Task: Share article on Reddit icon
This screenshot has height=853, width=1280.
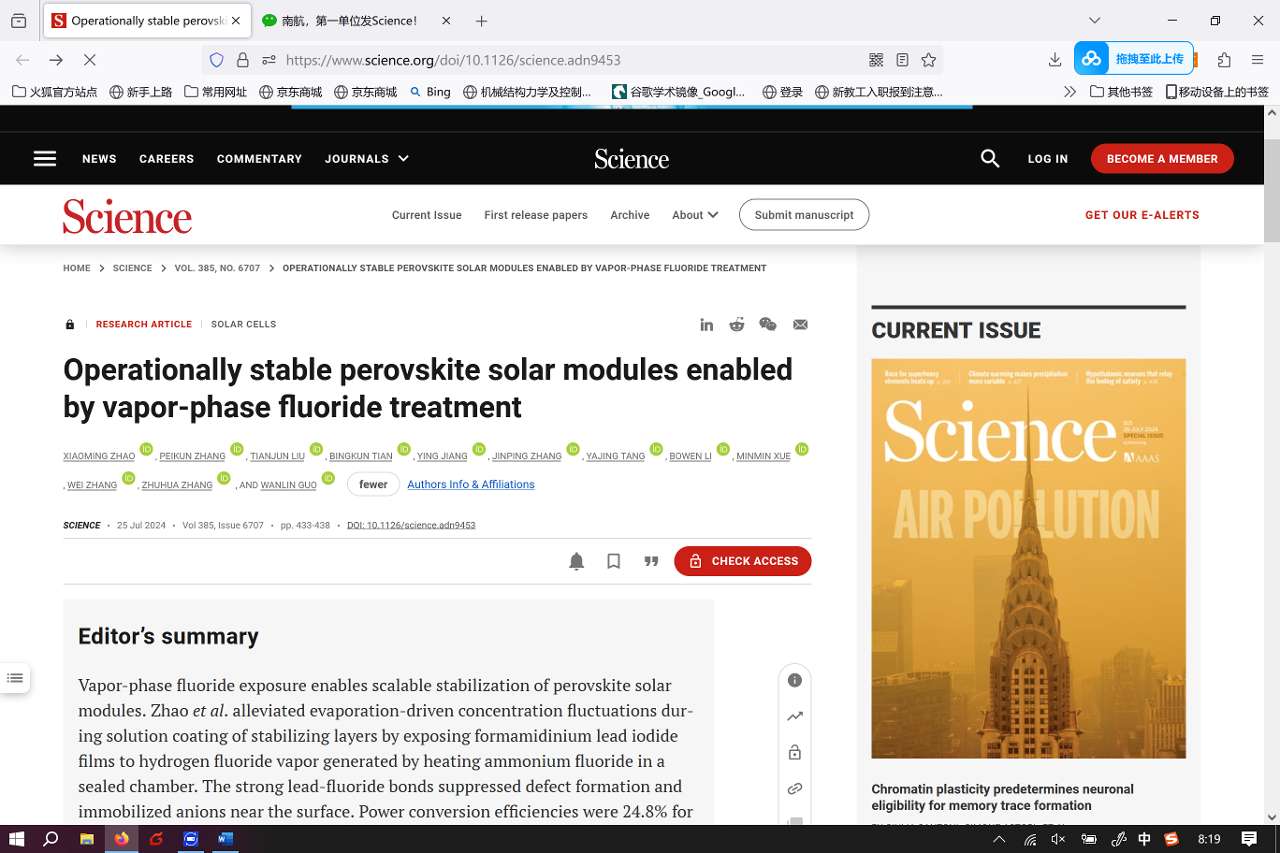Action: coord(737,324)
